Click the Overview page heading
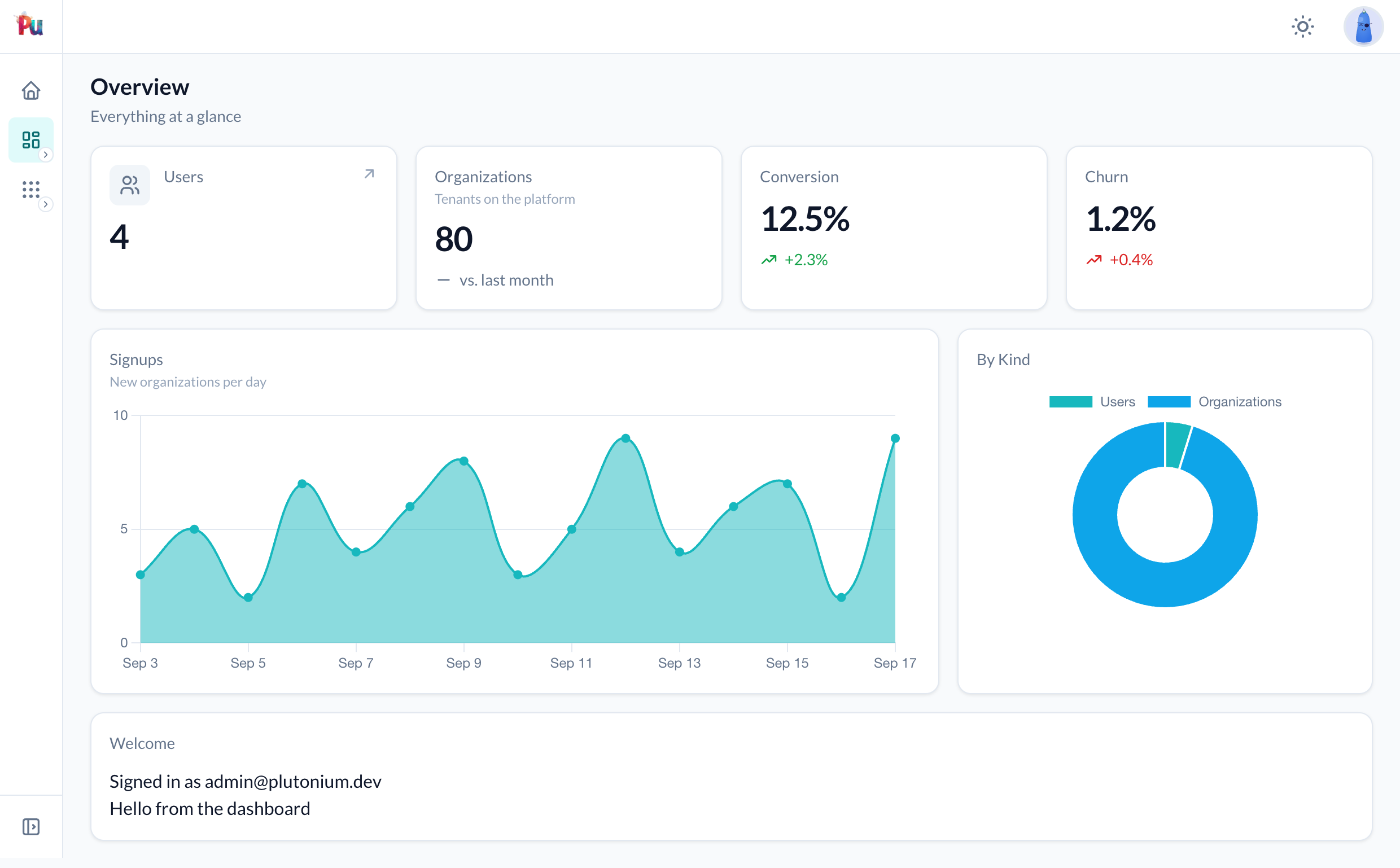This screenshot has height=868, width=1400. 139,87
